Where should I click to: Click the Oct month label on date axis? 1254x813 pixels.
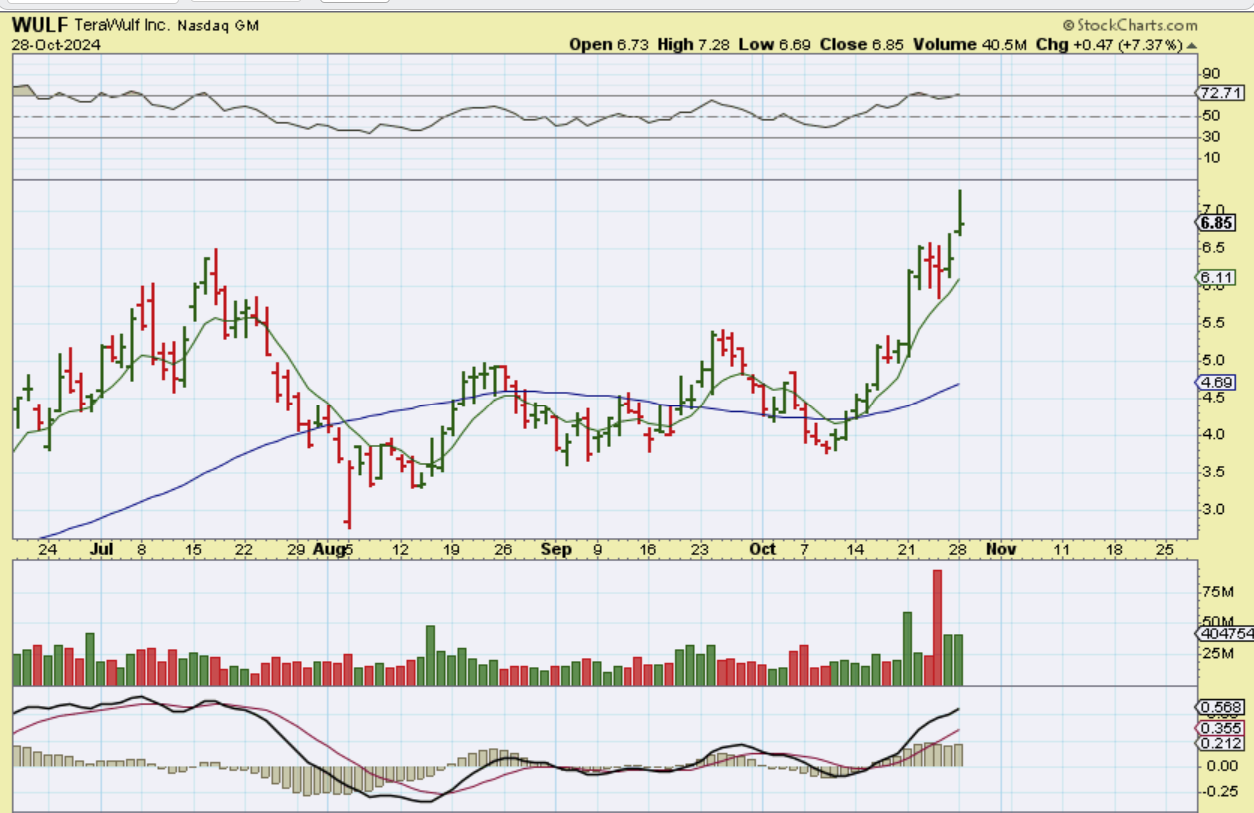coord(763,550)
